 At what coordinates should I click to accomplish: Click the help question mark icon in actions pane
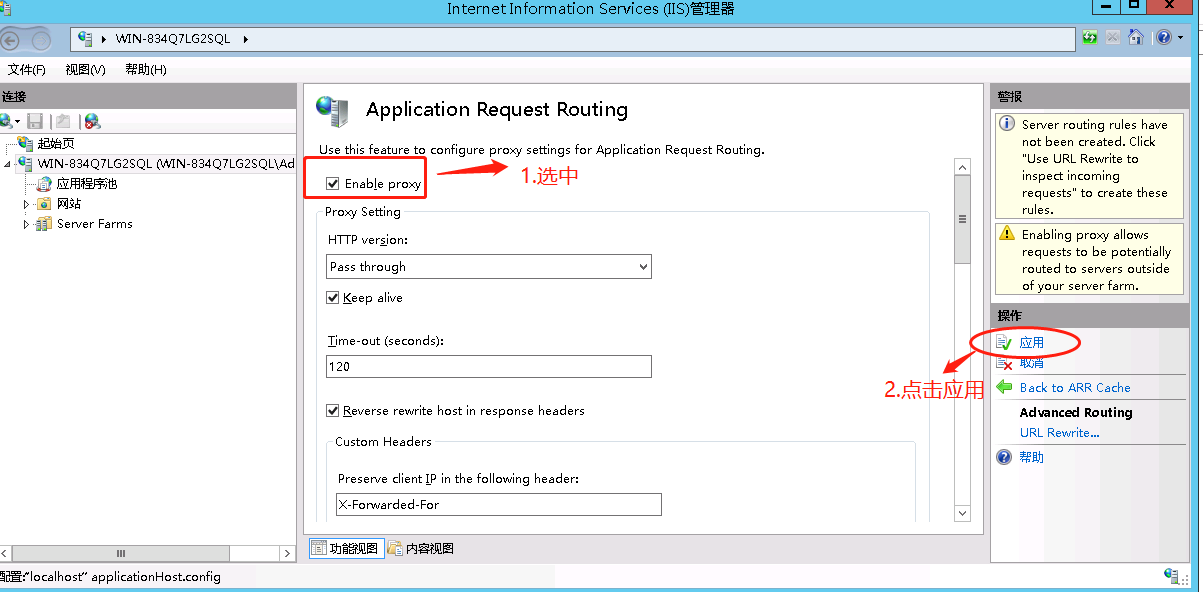1005,457
